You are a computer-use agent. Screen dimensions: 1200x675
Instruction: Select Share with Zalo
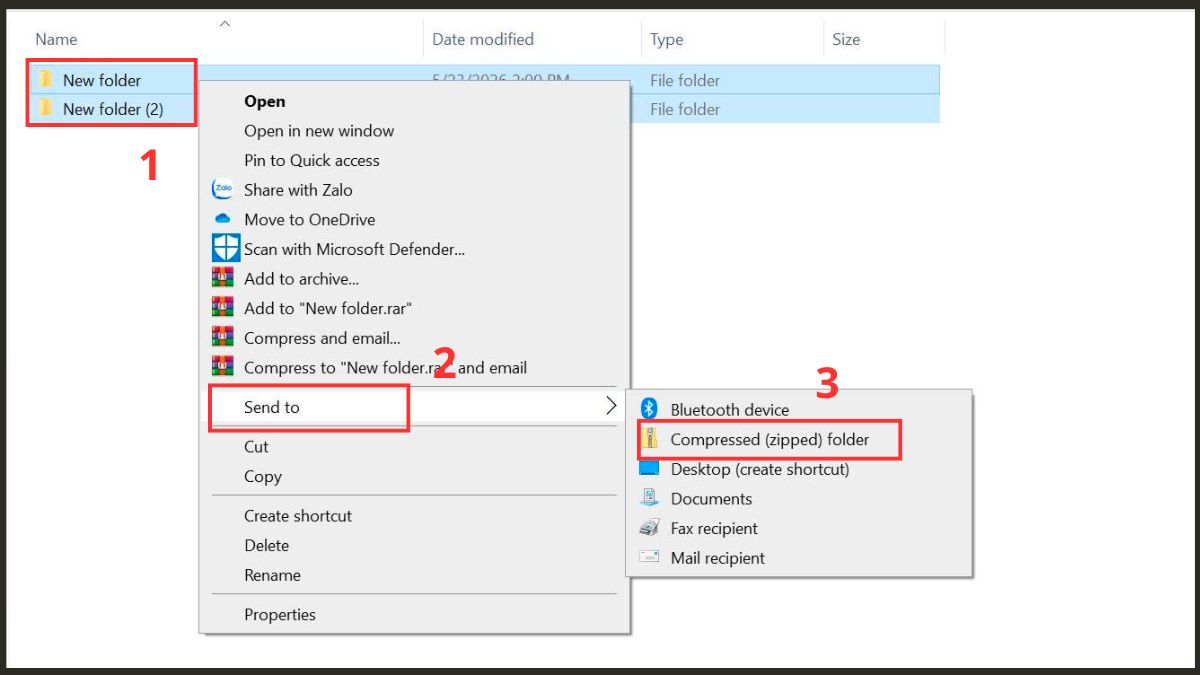pyautogui.click(x=298, y=190)
